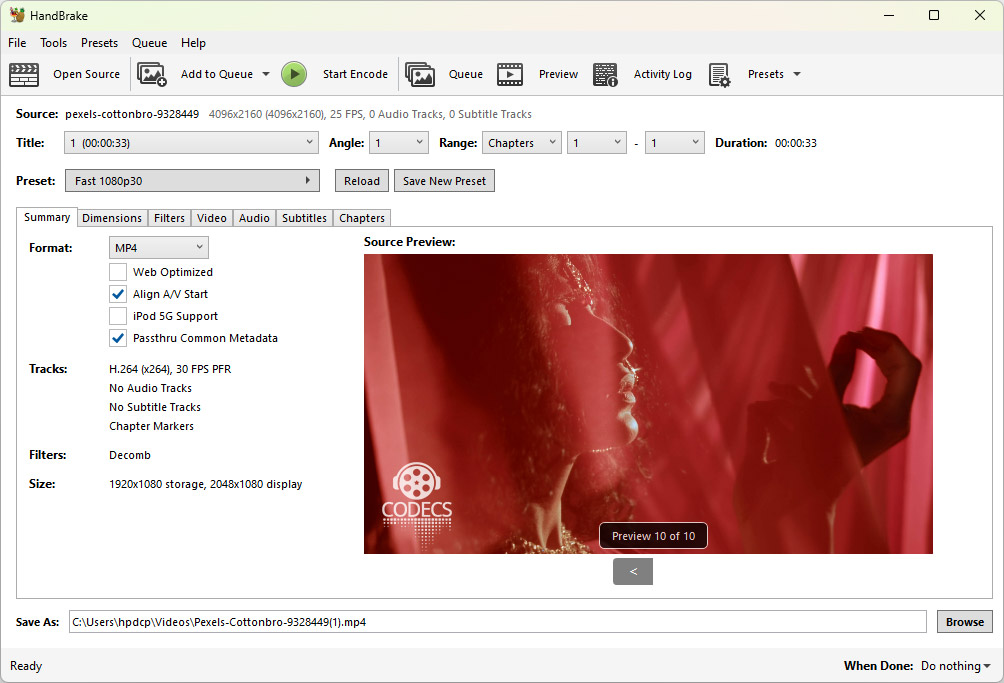Expand the toolbar Presets dropdown arrow
The height and width of the screenshot is (683, 1004).
[x=797, y=74]
